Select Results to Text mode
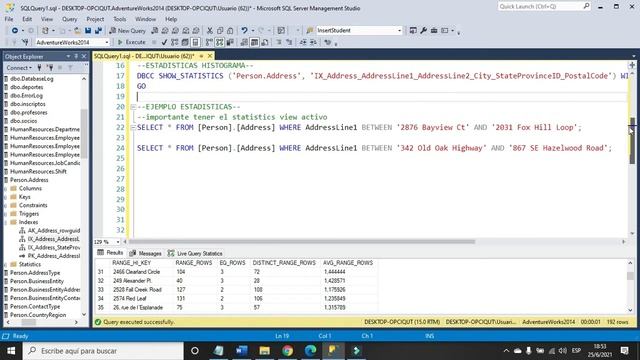The height and width of the screenshot is (360, 640). click(x=244, y=42)
